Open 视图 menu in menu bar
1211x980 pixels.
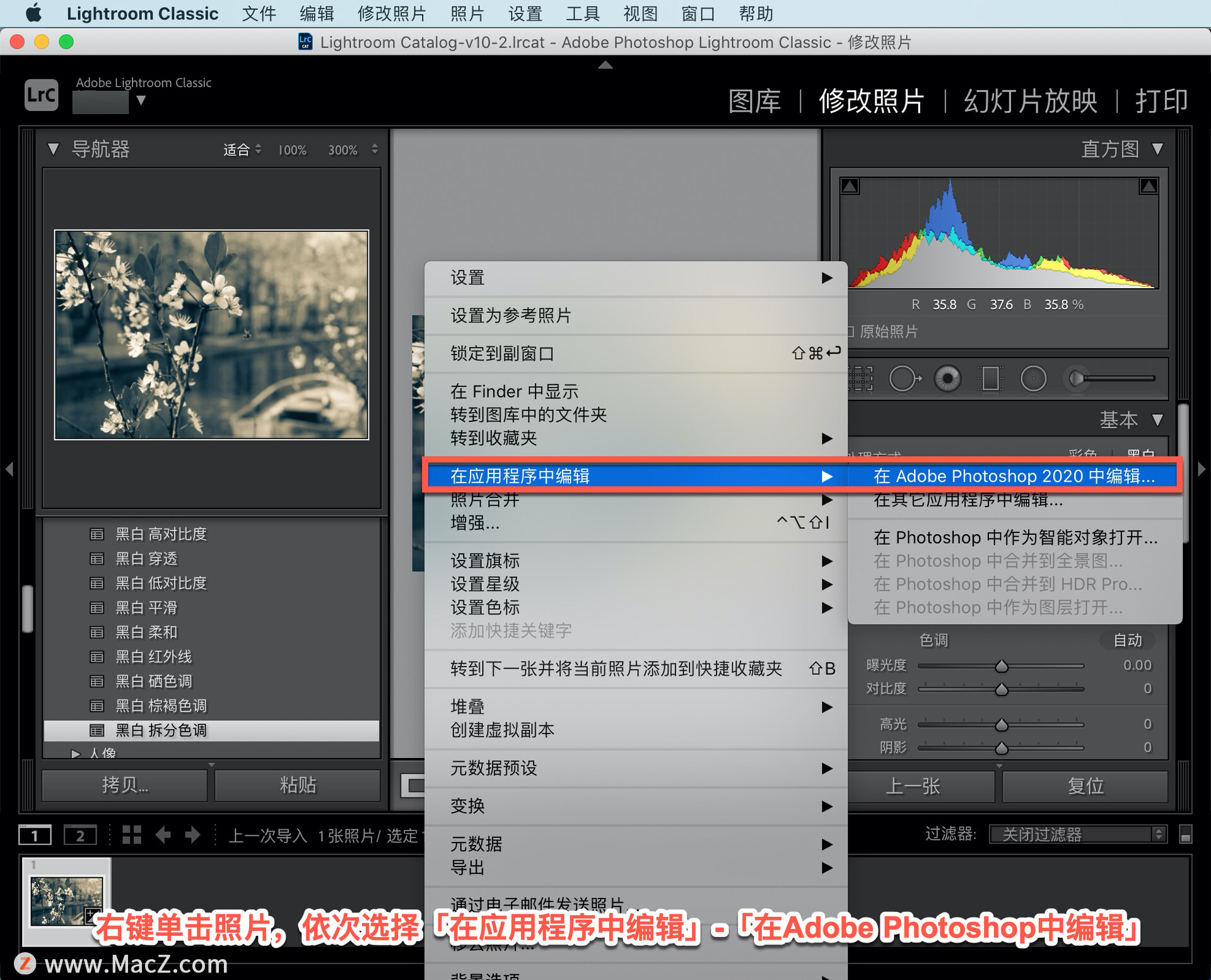640,13
